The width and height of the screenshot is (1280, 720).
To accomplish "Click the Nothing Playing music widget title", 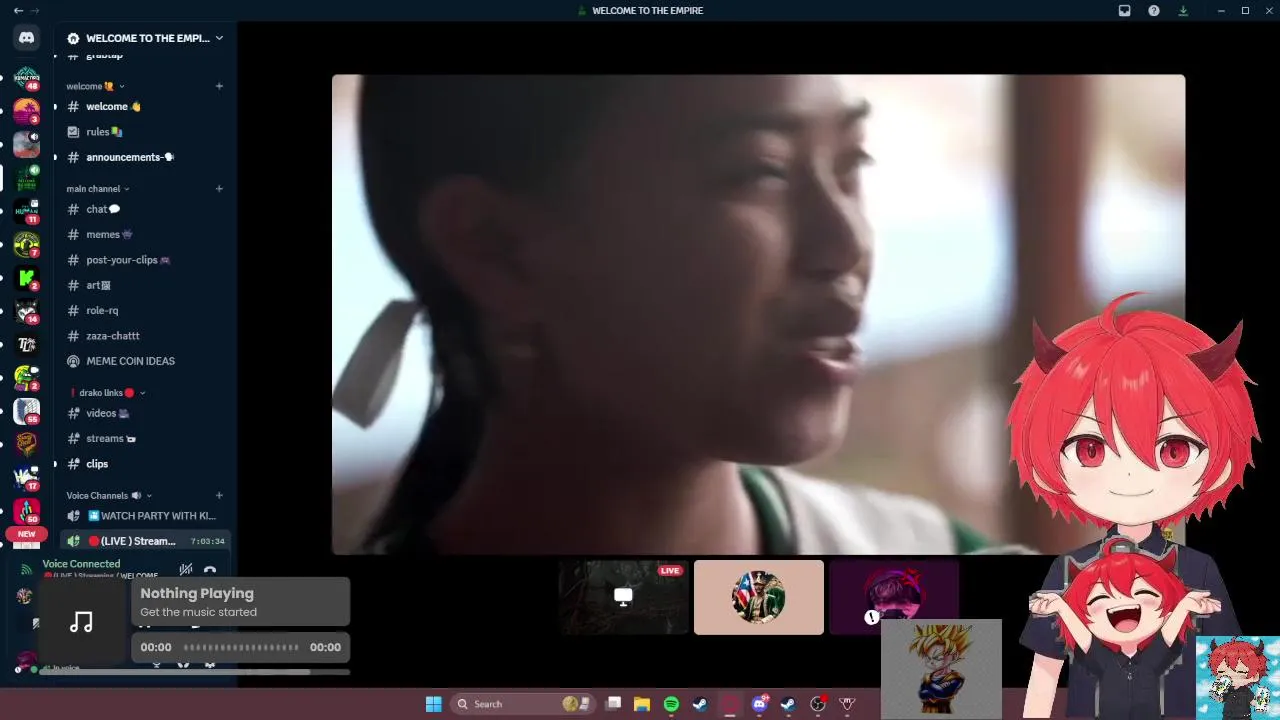I will coord(197,593).
